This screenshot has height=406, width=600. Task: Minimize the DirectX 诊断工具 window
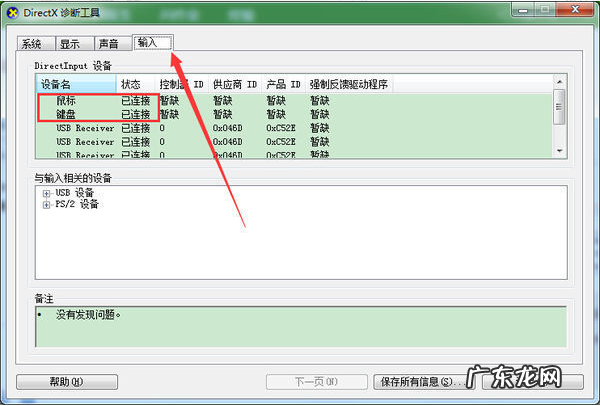point(523,10)
